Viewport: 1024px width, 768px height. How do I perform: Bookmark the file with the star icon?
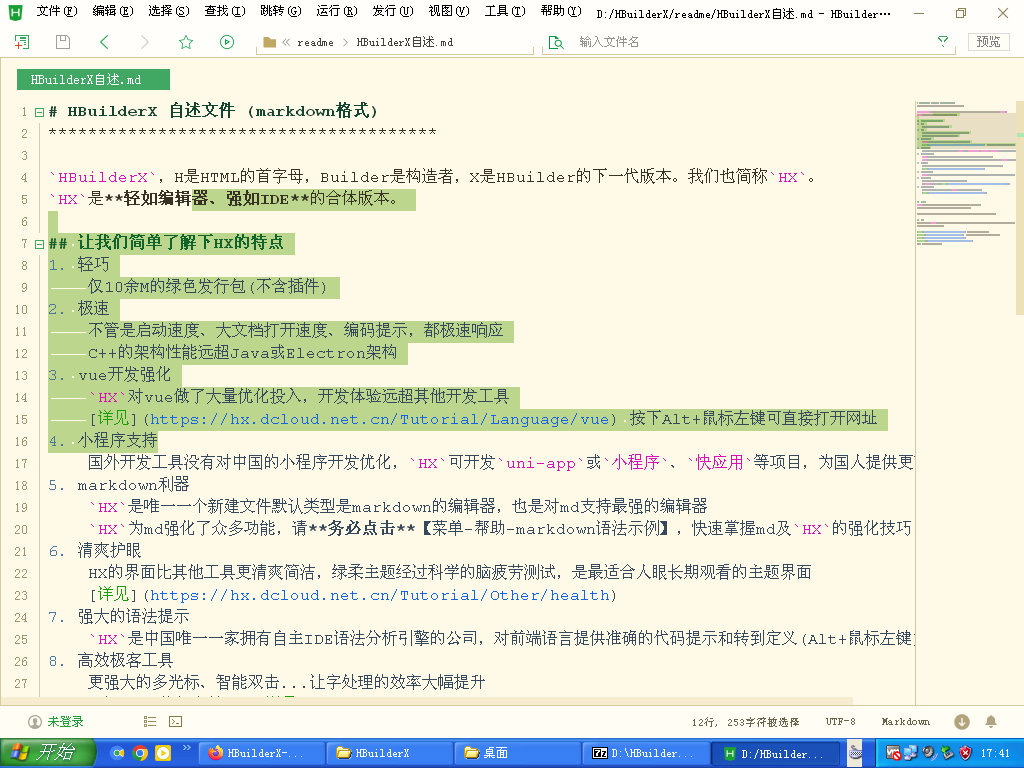185,42
